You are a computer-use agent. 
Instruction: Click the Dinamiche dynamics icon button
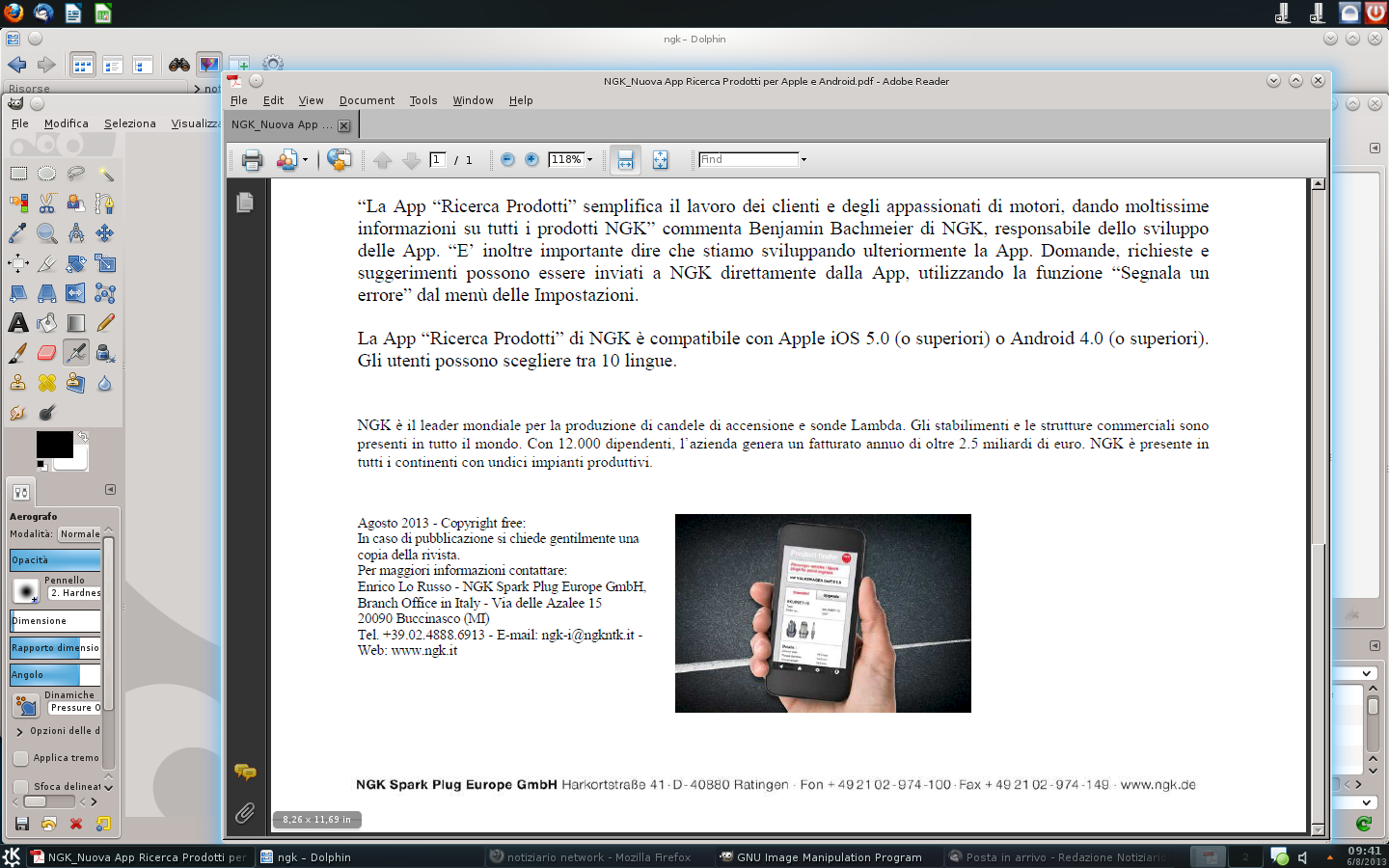click(x=26, y=705)
